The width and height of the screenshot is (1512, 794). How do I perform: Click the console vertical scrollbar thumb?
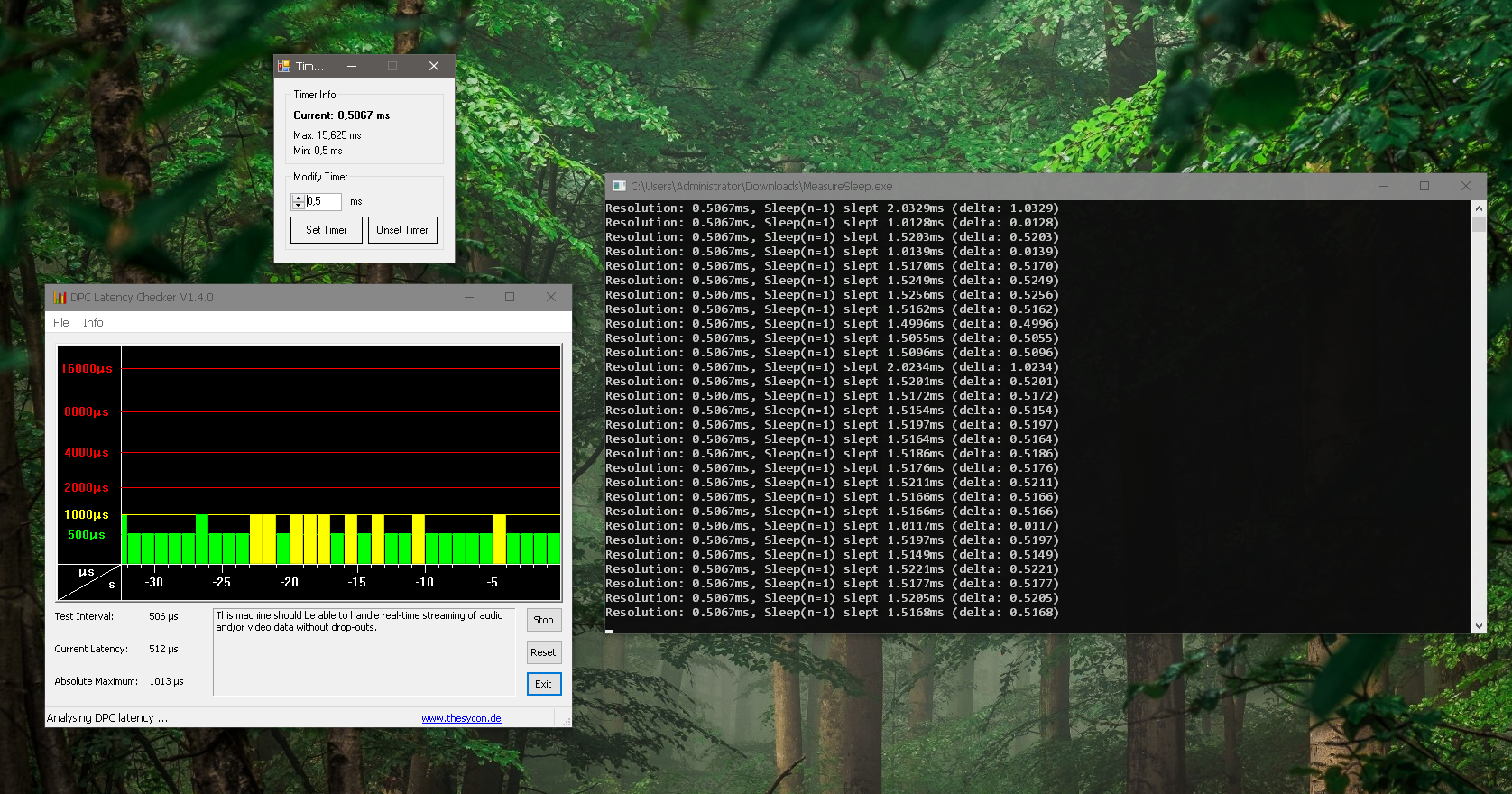click(x=1479, y=224)
